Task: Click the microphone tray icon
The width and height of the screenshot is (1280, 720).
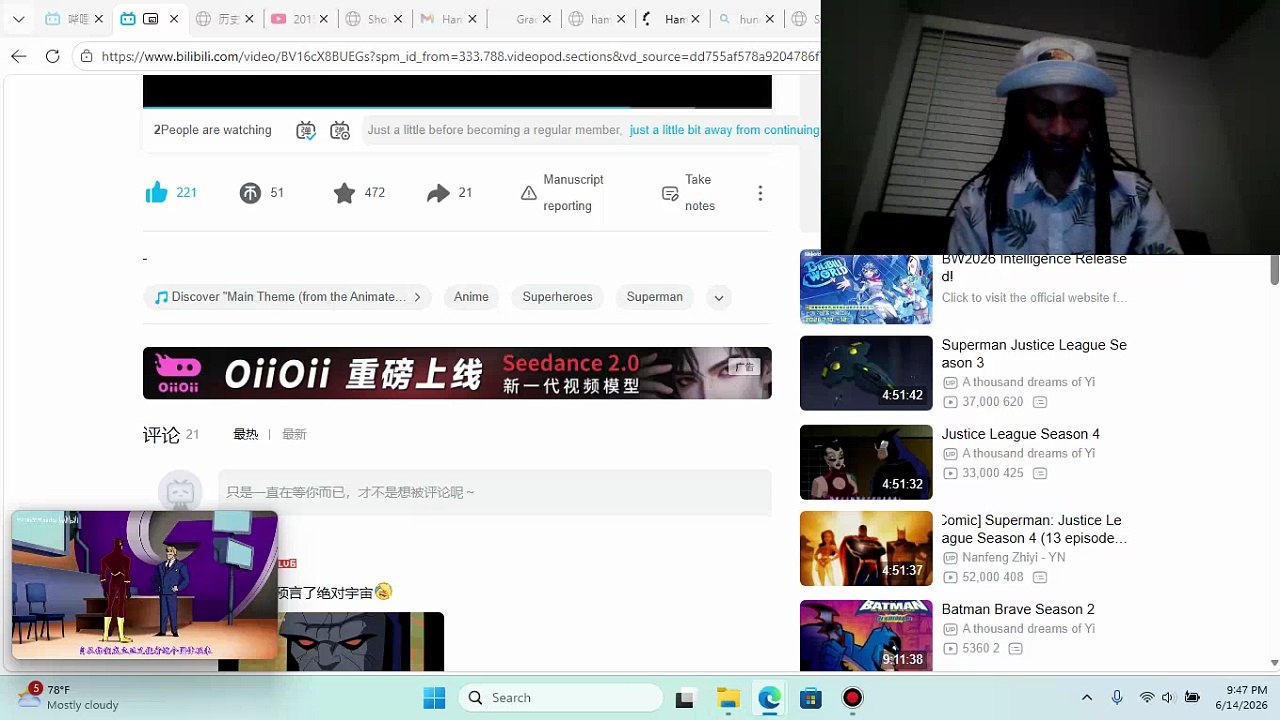Action: pyautogui.click(x=1117, y=698)
